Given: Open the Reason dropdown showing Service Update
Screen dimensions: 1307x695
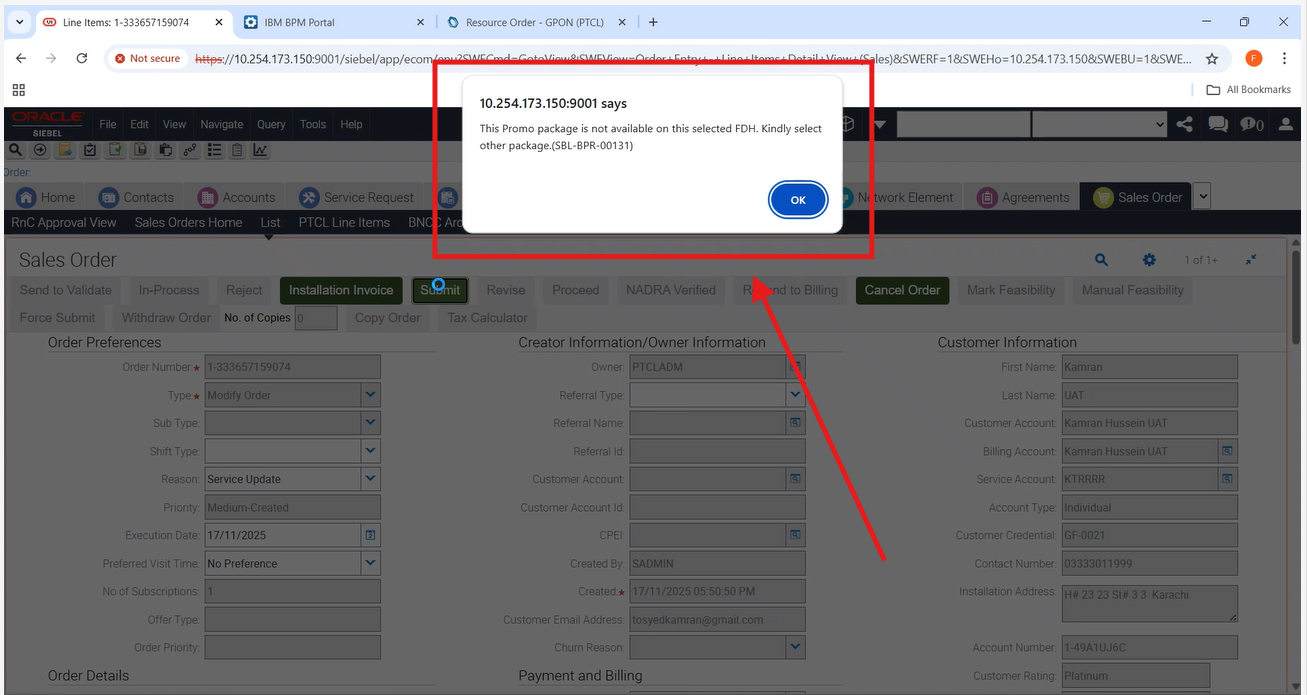Looking at the screenshot, I should 371,479.
